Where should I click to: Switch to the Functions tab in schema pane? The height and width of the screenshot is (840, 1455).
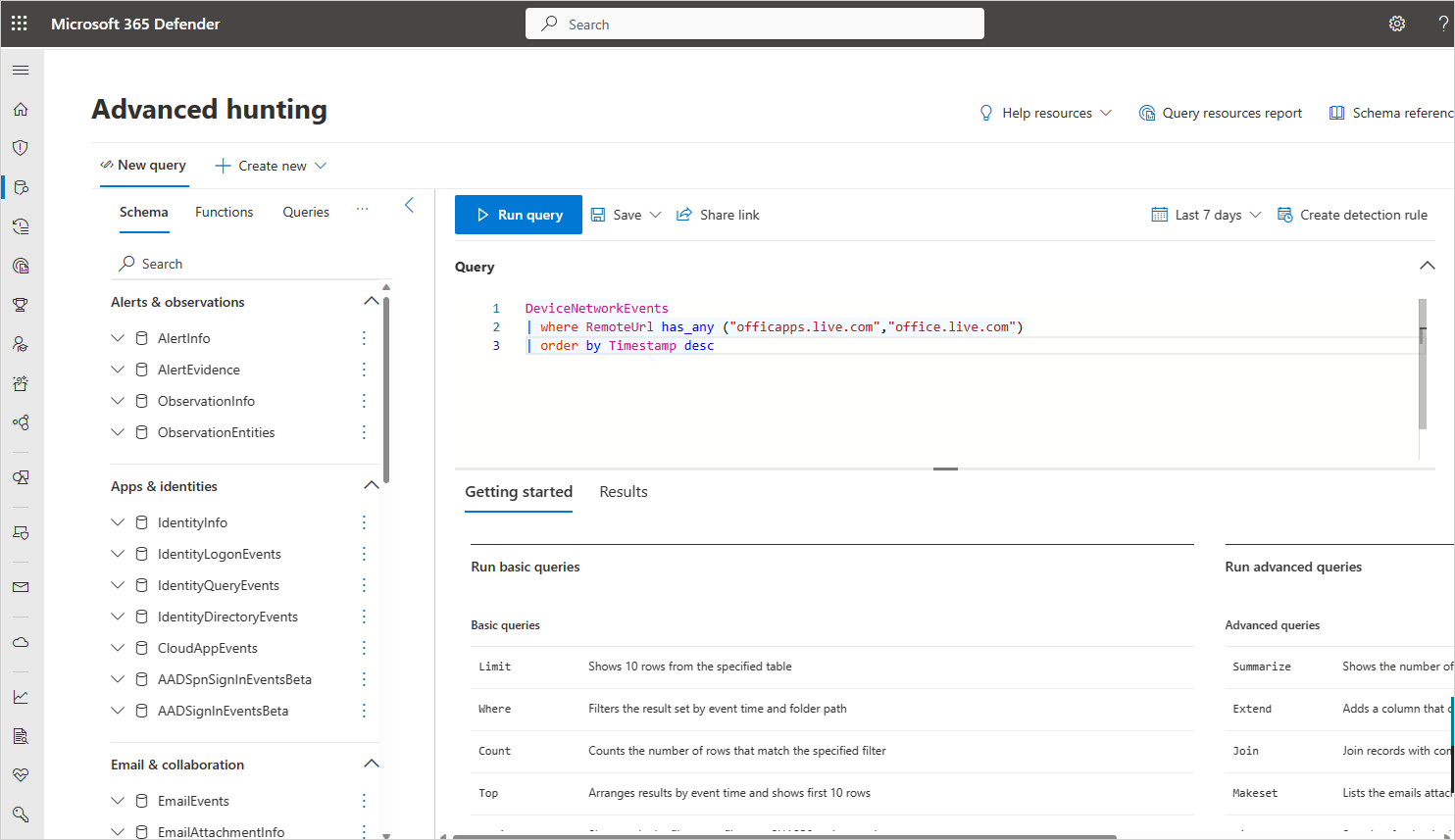(x=224, y=211)
